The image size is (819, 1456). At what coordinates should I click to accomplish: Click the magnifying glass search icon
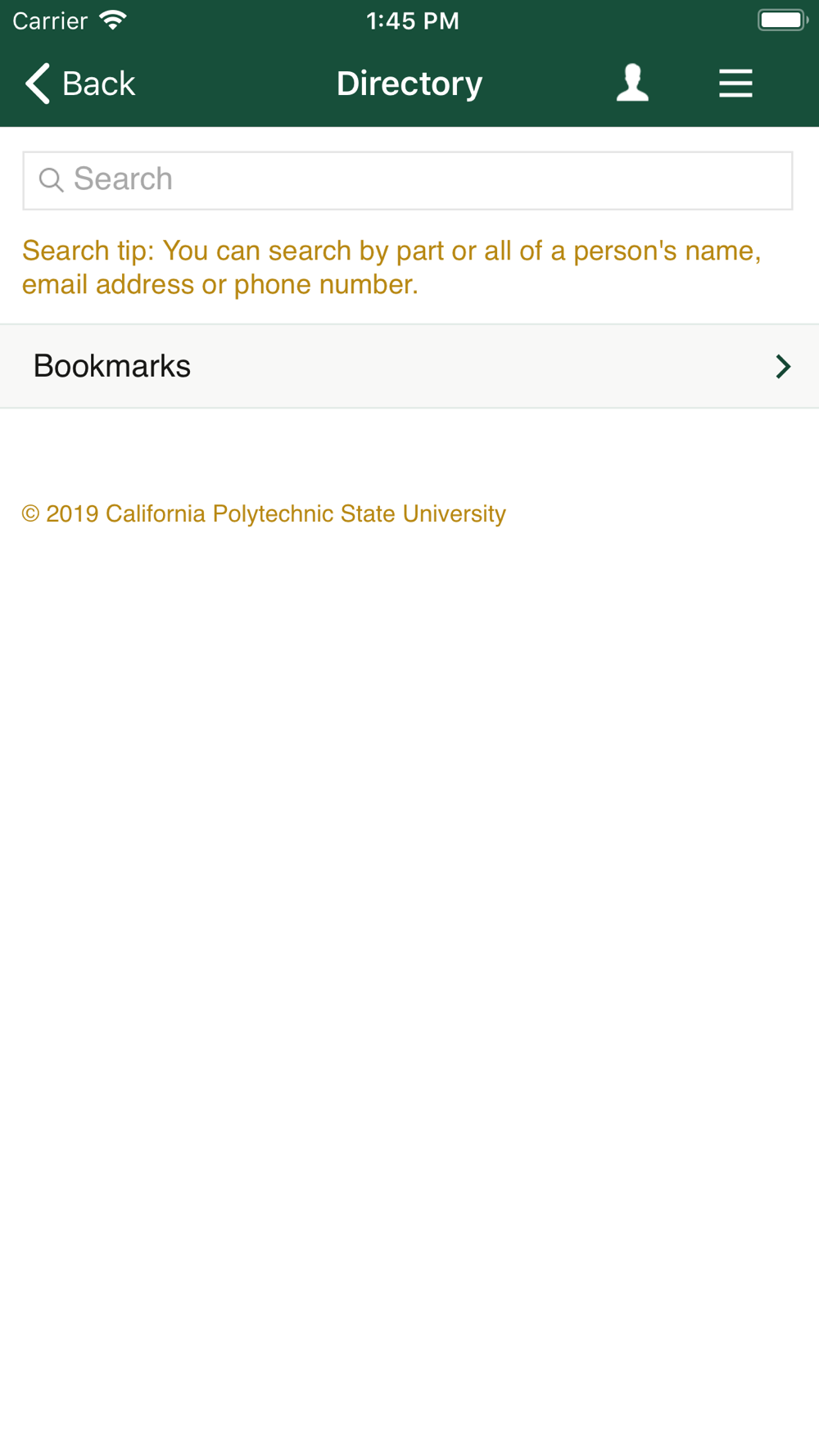(x=51, y=180)
